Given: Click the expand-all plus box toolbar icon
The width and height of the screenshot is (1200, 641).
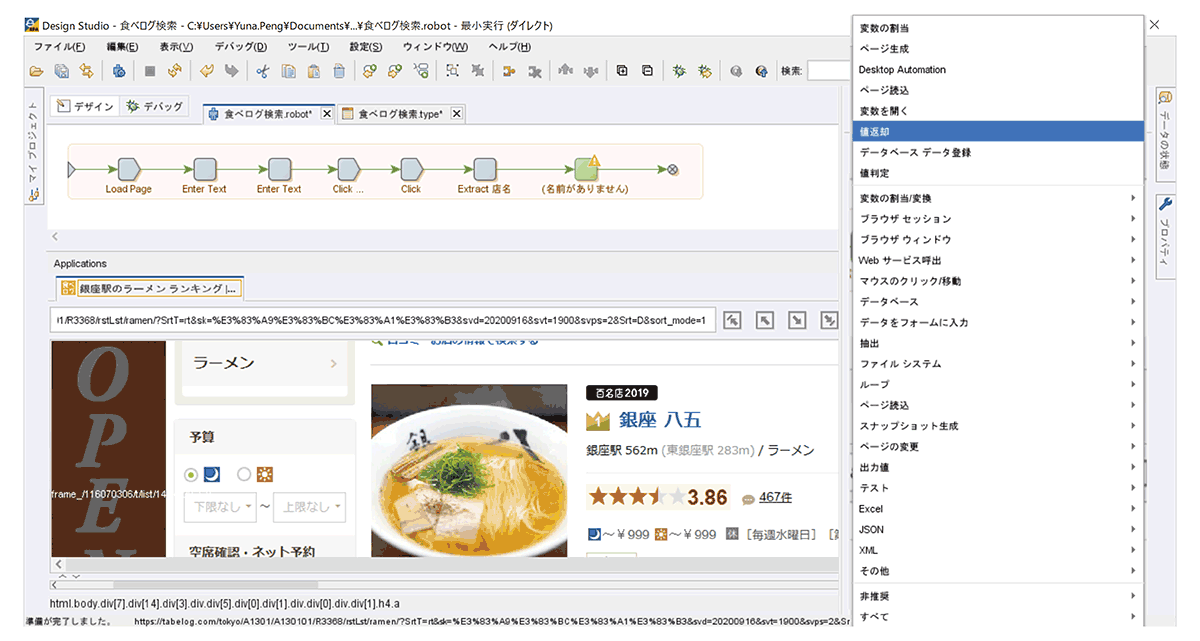Looking at the screenshot, I should (x=622, y=71).
